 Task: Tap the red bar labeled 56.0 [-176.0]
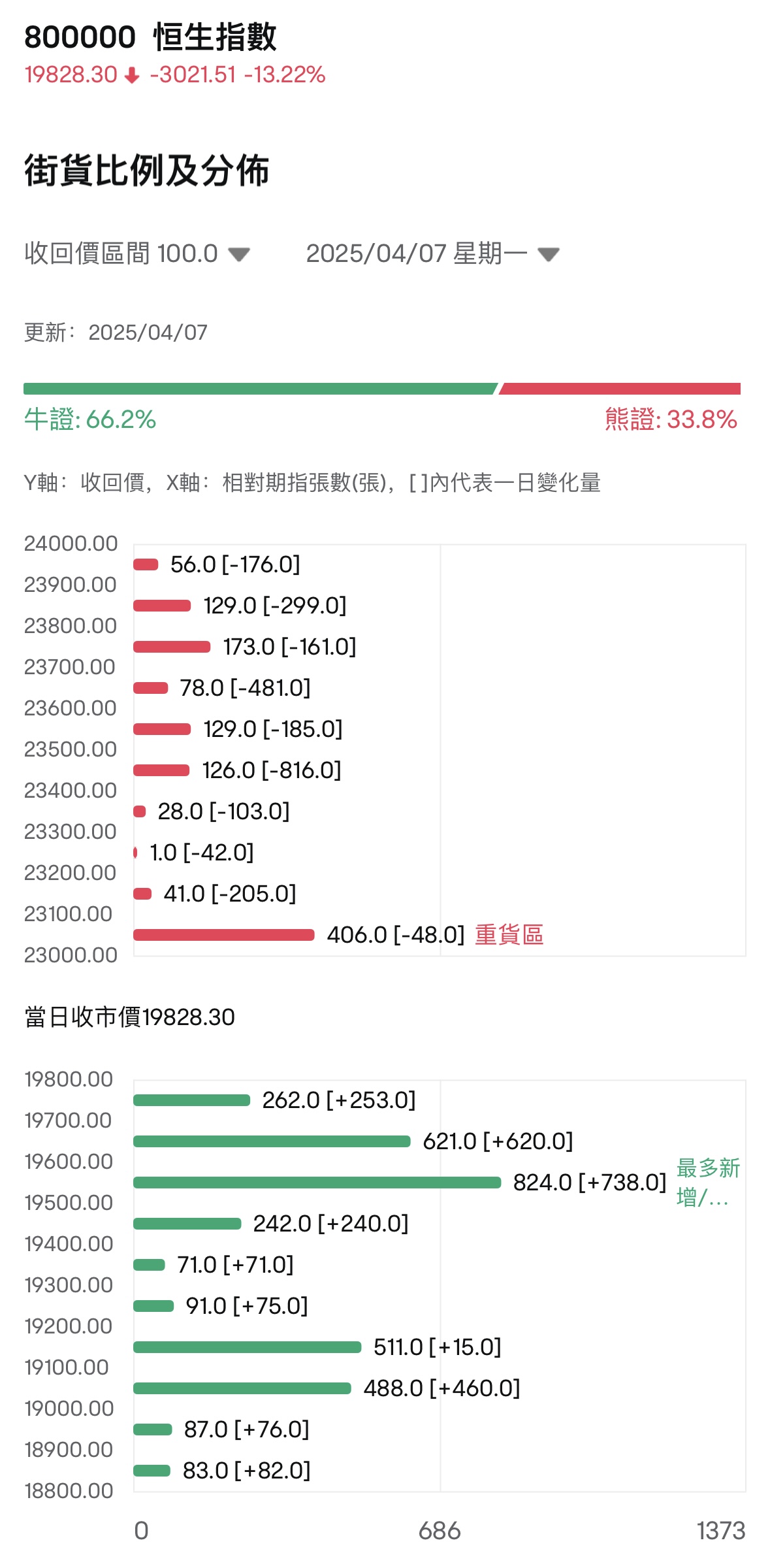pyautogui.click(x=146, y=564)
